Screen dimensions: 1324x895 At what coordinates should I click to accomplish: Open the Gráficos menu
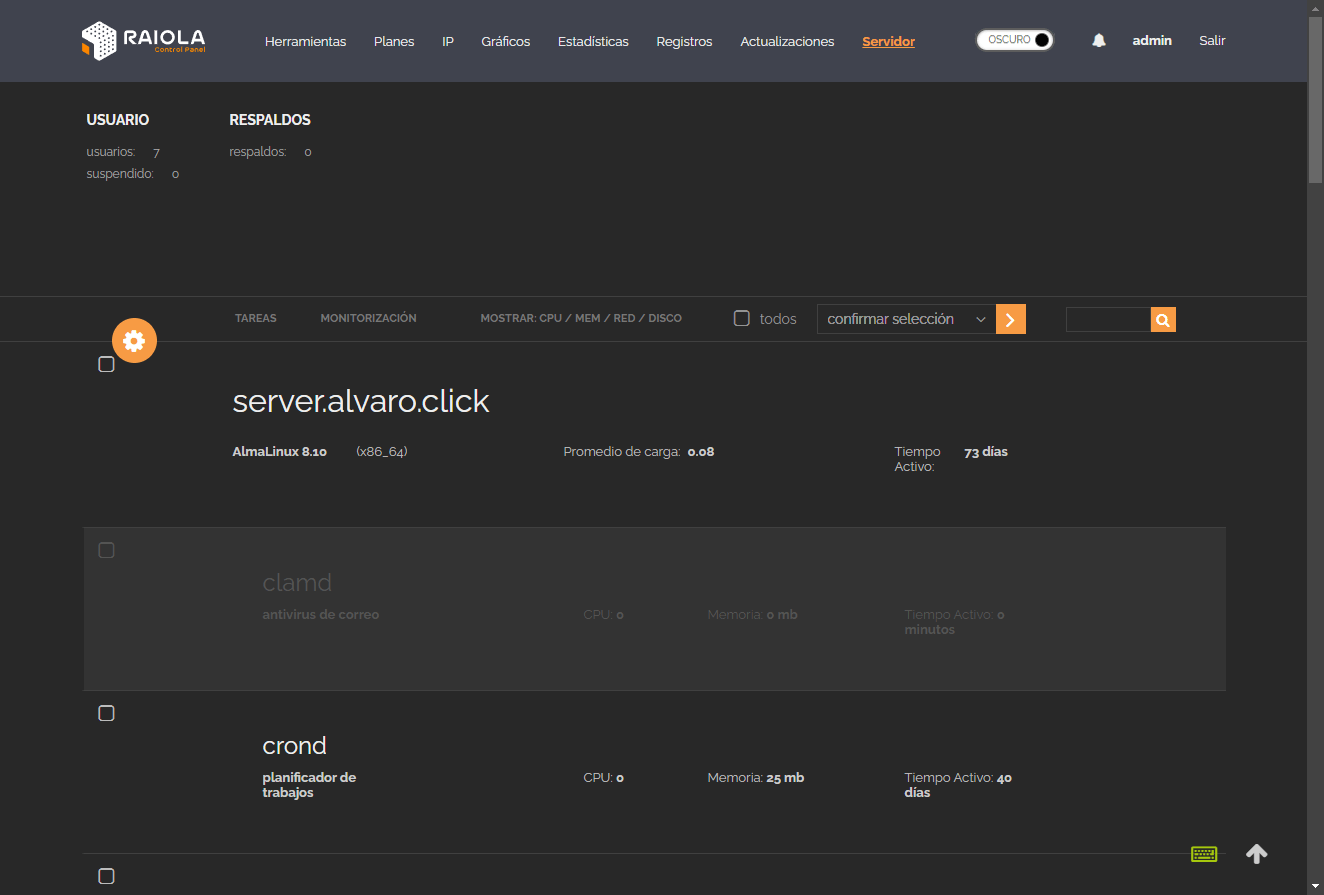click(x=506, y=41)
